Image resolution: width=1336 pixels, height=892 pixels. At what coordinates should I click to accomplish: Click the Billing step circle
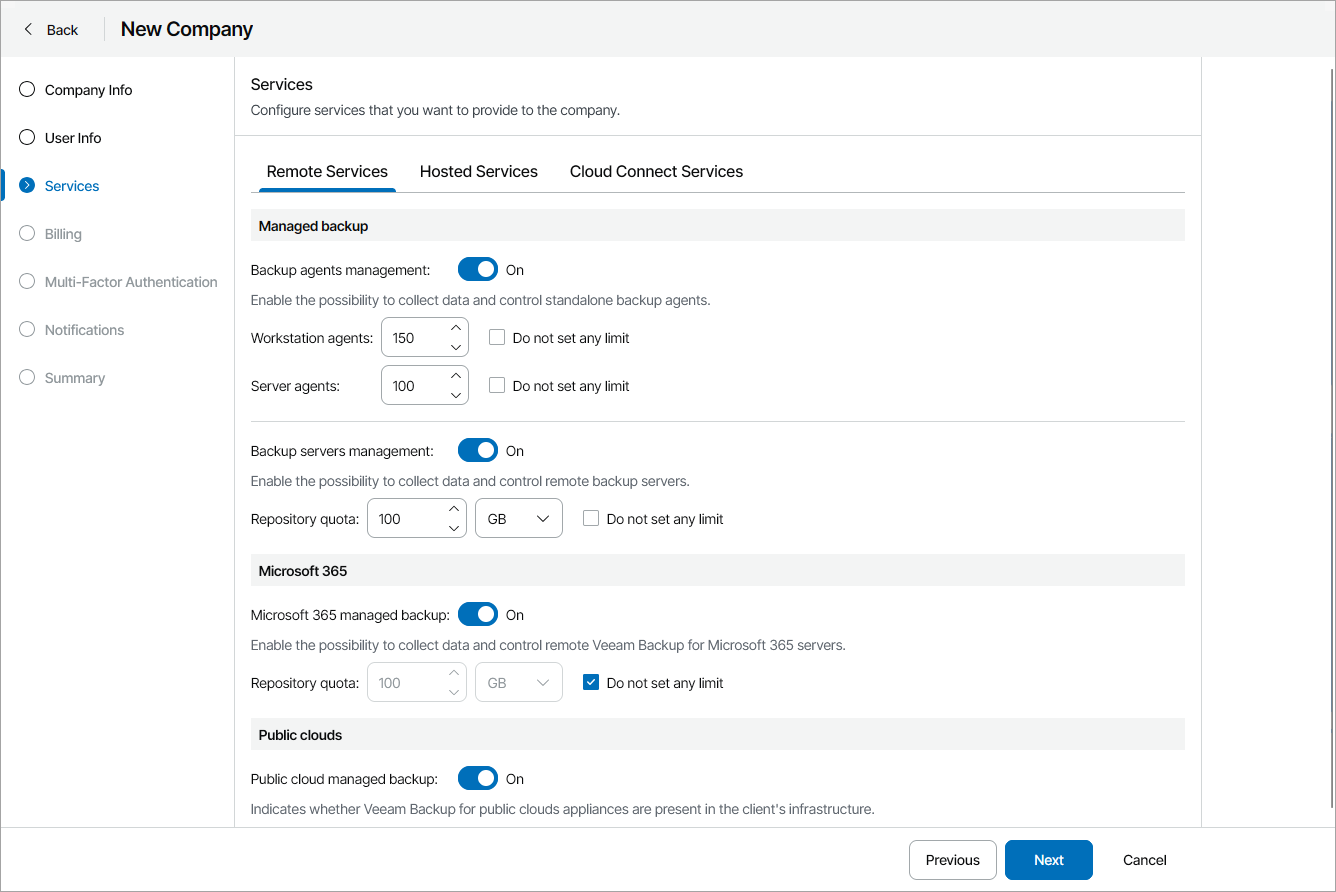click(26, 233)
